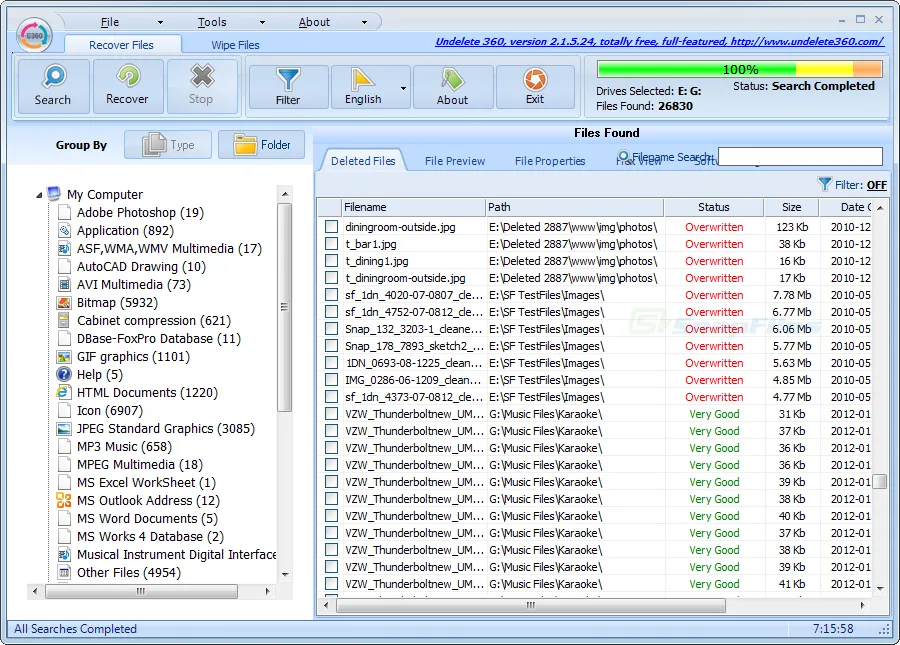Screen dimensions: 900x645
Task: Check the box for sf_1dn_4373-07-0812 file
Action: click(x=331, y=397)
